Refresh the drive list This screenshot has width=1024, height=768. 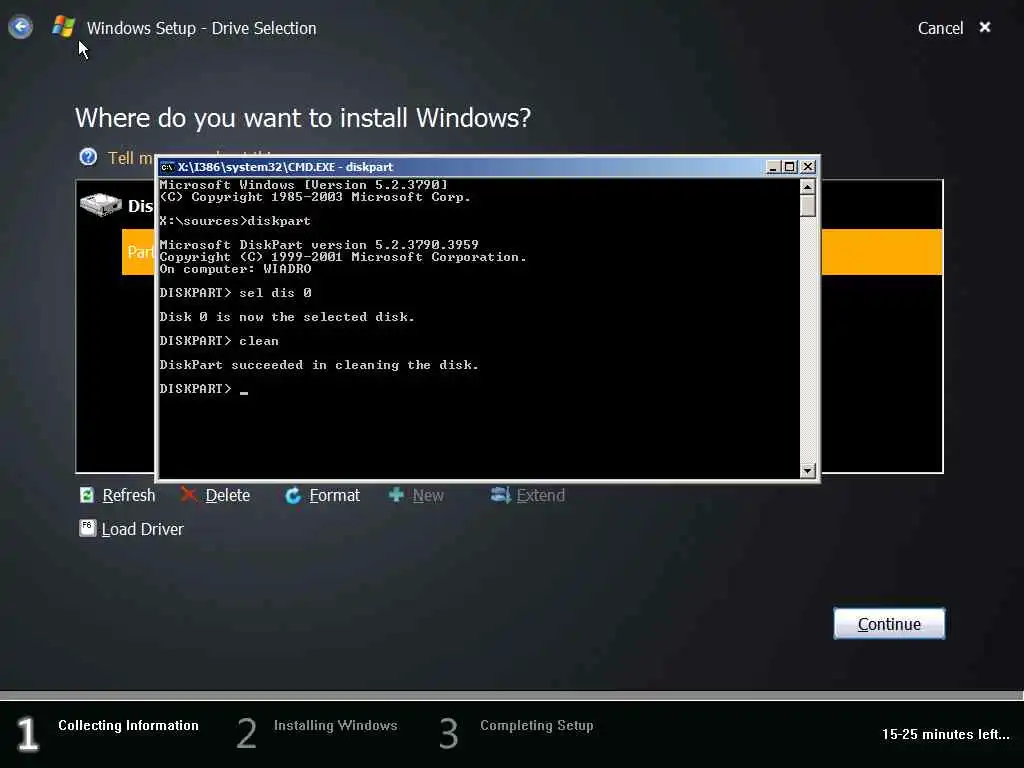[129, 496]
